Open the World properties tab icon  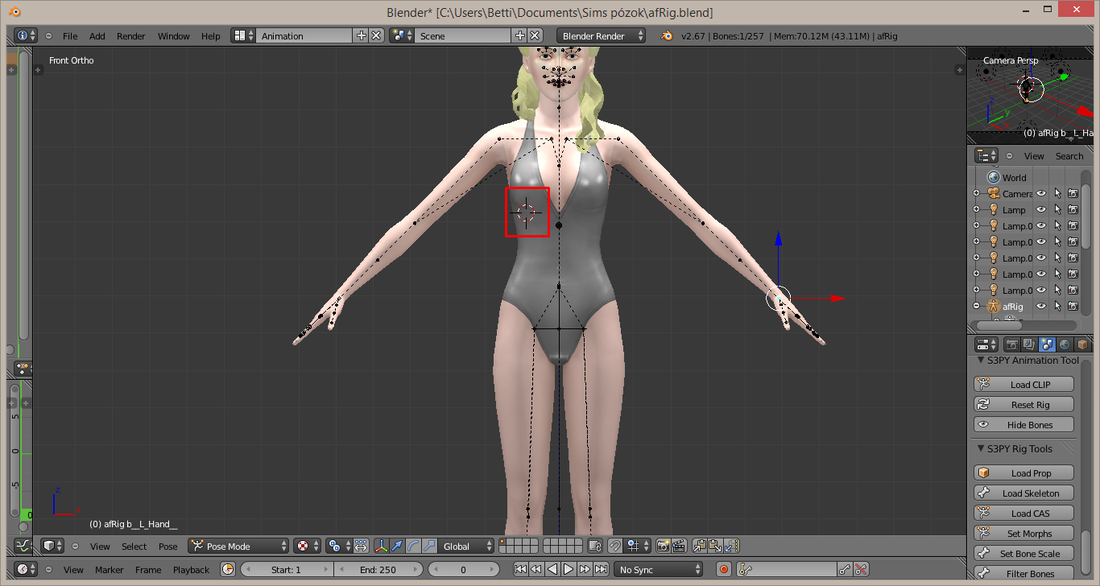tap(1065, 344)
